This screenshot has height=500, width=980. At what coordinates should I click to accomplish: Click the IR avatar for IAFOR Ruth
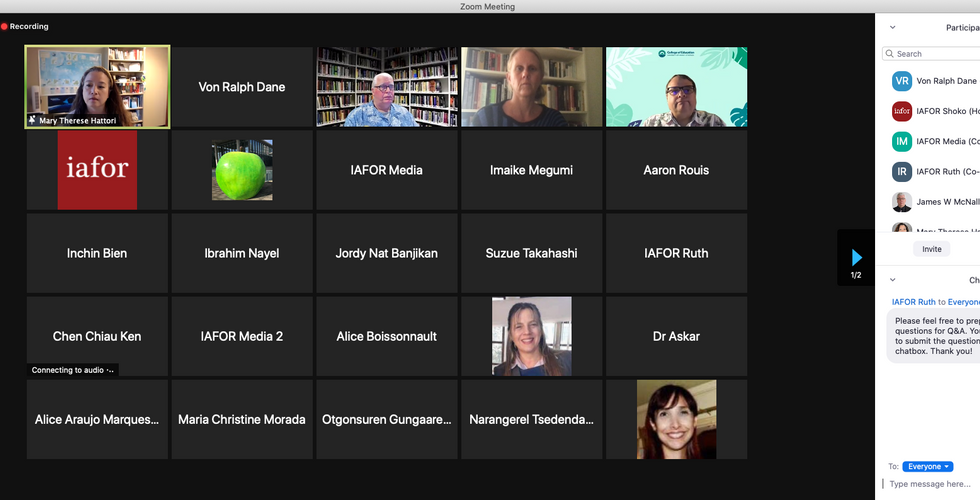pyautogui.click(x=902, y=171)
